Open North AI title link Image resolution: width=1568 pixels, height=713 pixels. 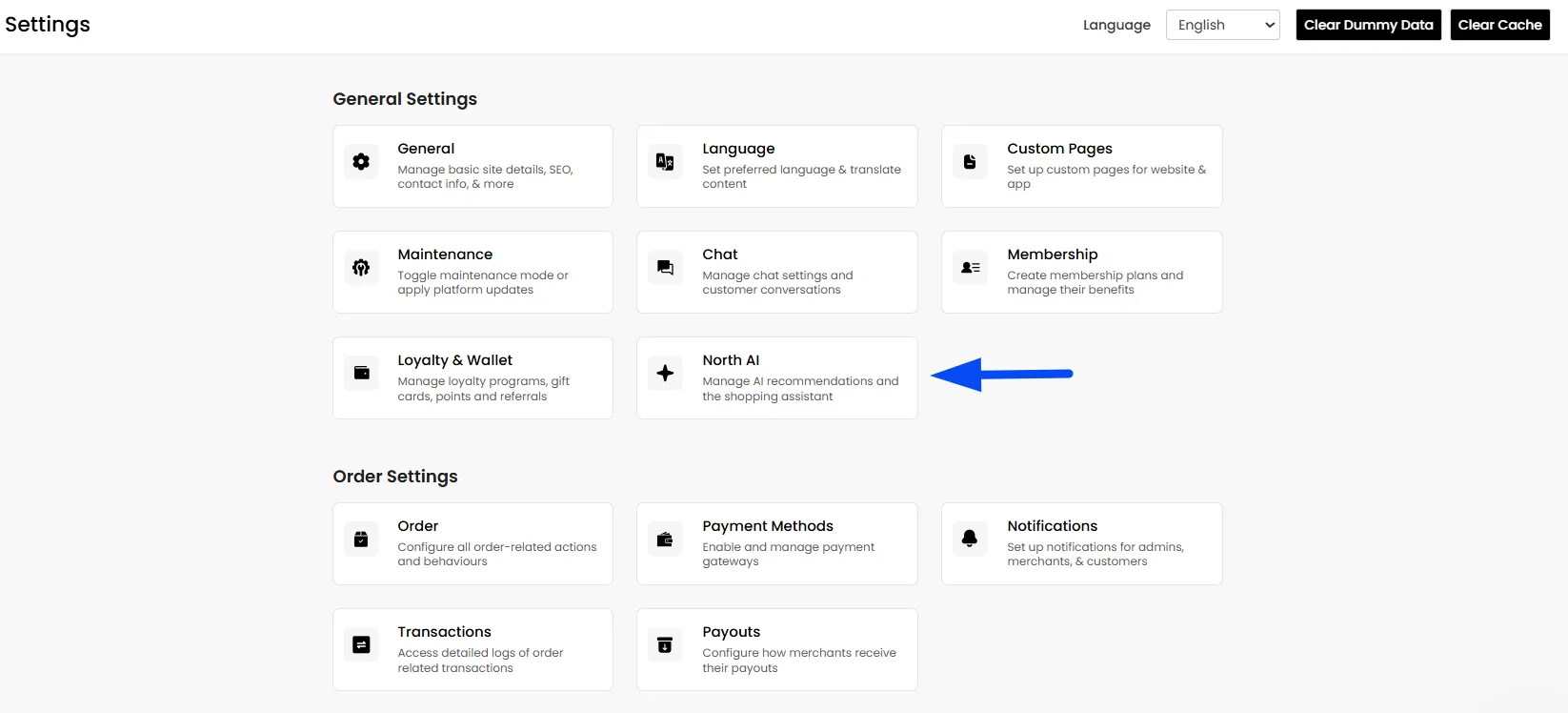731,360
